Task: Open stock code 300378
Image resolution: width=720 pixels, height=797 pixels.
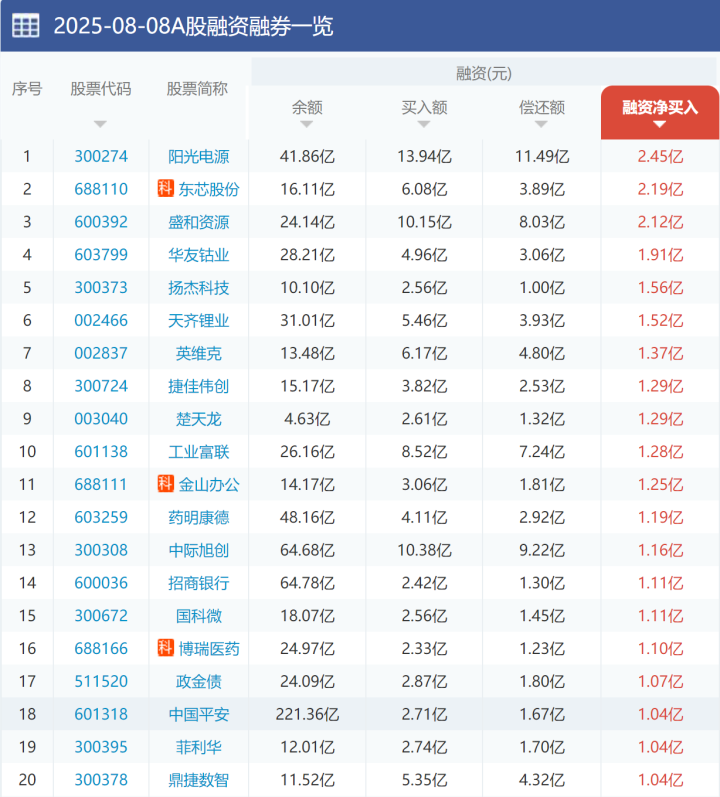Action: [101, 780]
